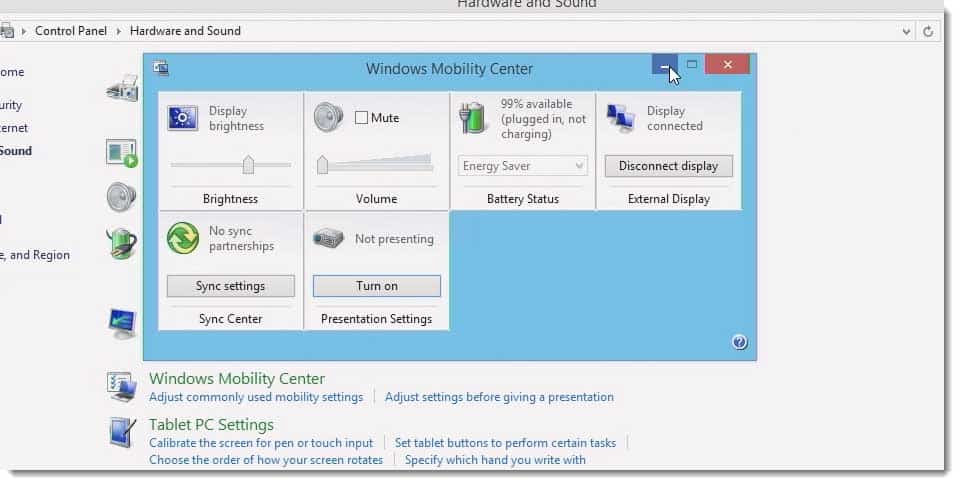Click the Windows Mobility Center laptop icon
The image size is (959, 485).
pyautogui.click(x=122, y=387)
